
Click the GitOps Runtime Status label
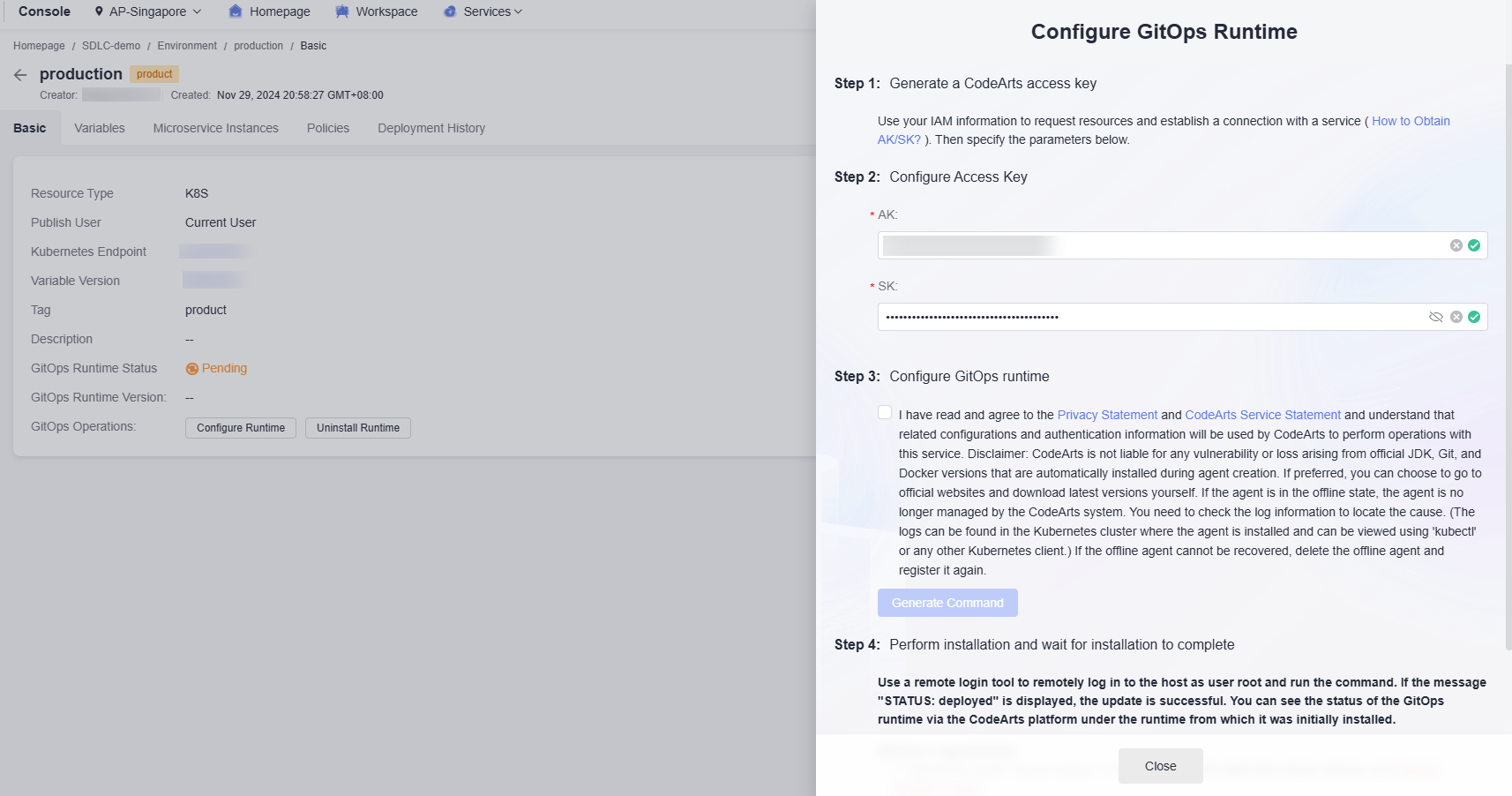(94, 368)
